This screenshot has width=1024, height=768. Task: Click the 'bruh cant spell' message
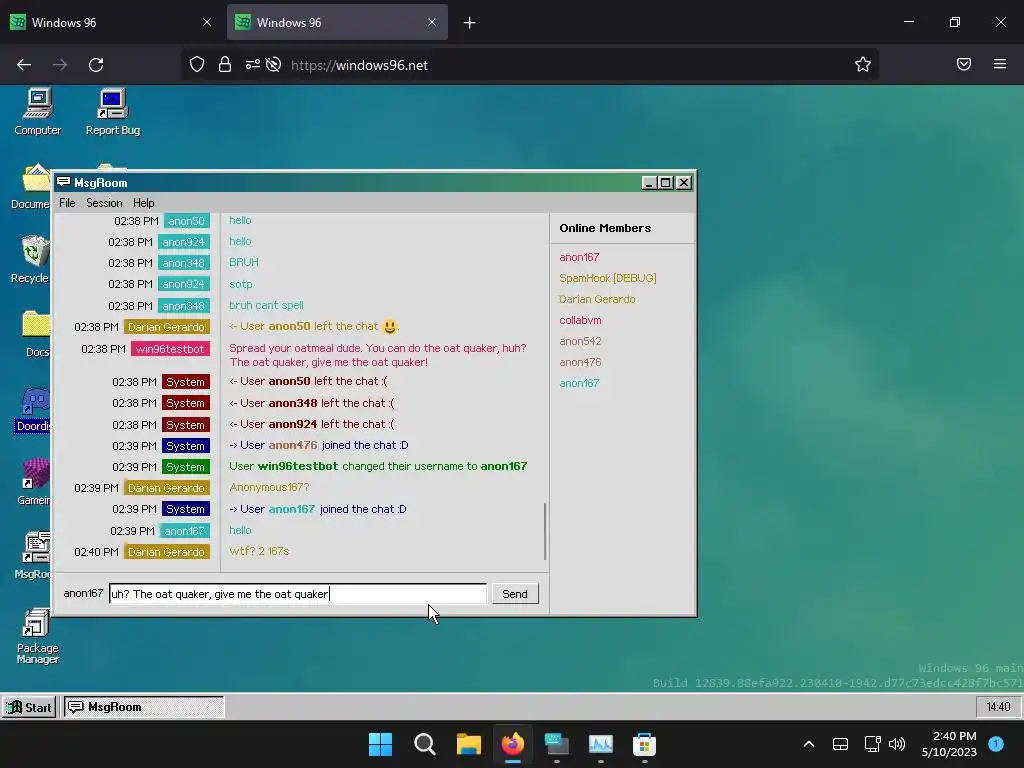pyautogui.click(x=266, y=305)
